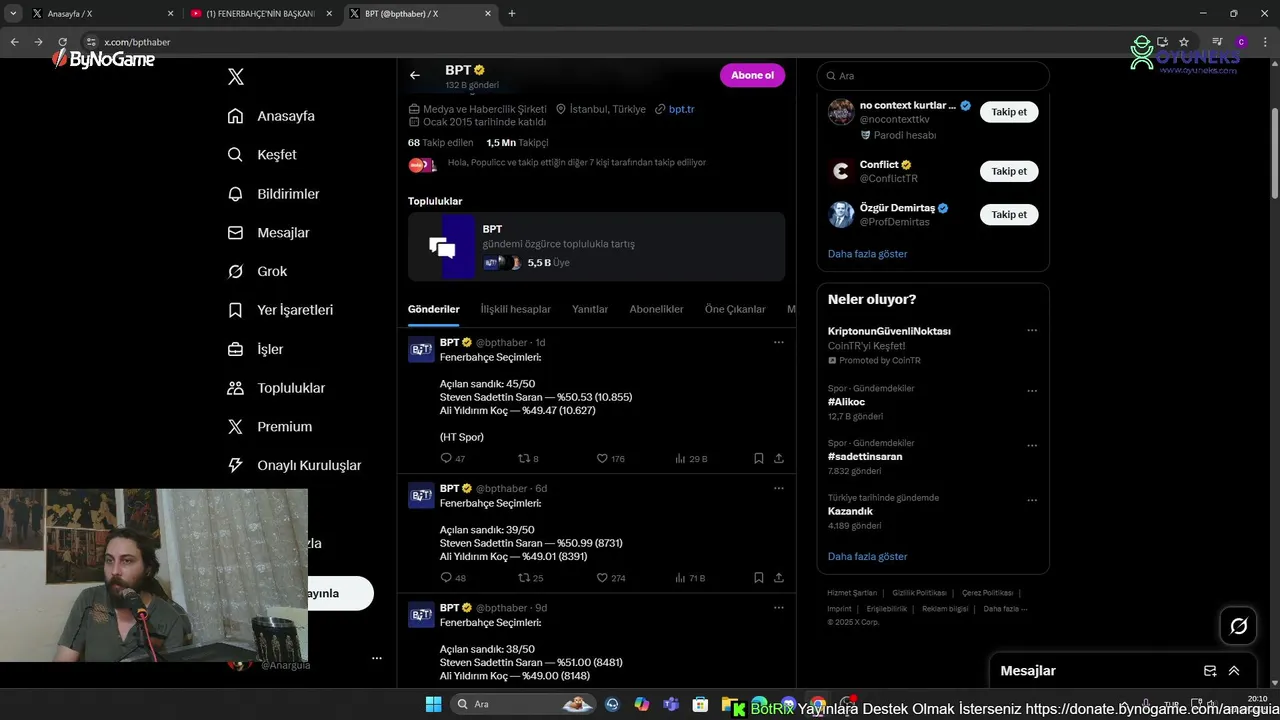Click the browser address bar

point(600,42)
